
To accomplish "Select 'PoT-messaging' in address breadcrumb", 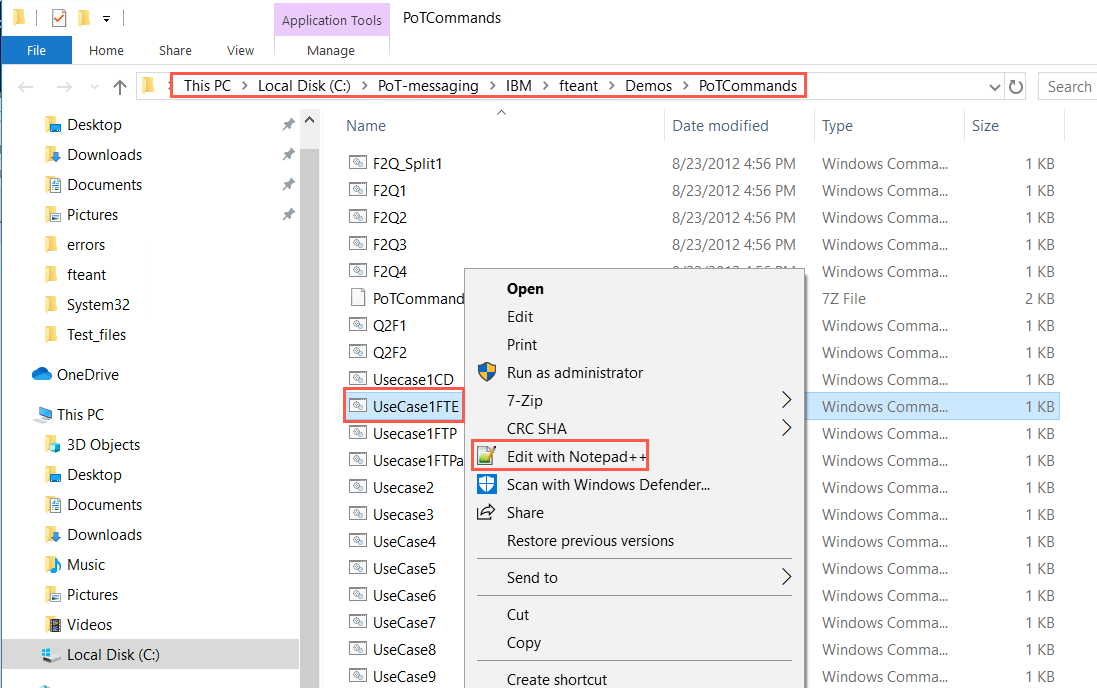I will coord(428,85).
